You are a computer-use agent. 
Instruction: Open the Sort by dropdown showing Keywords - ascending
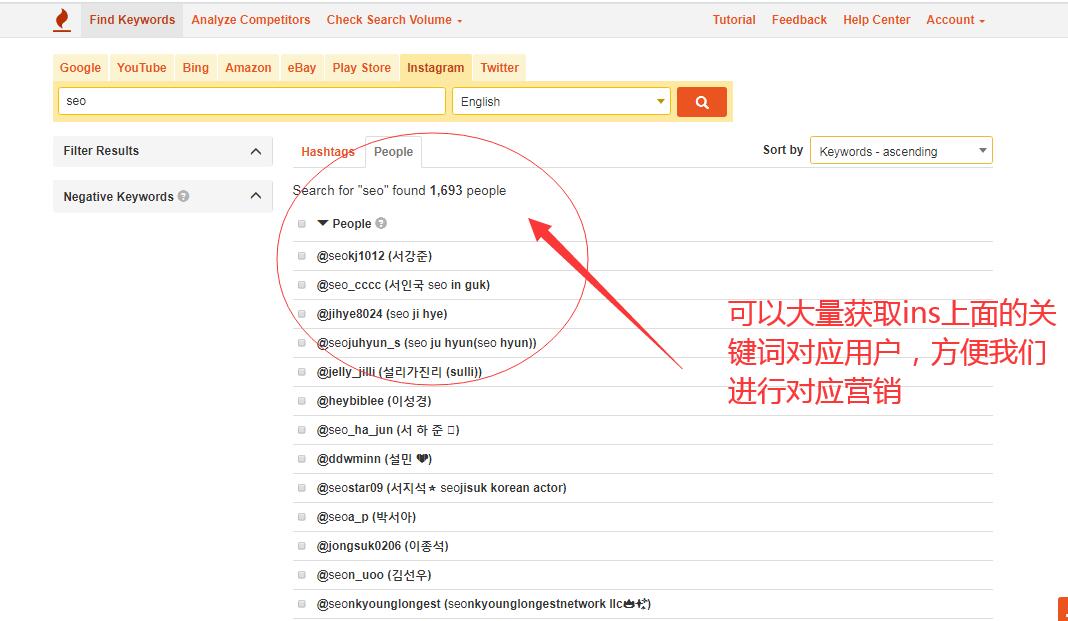coord(900,150)
